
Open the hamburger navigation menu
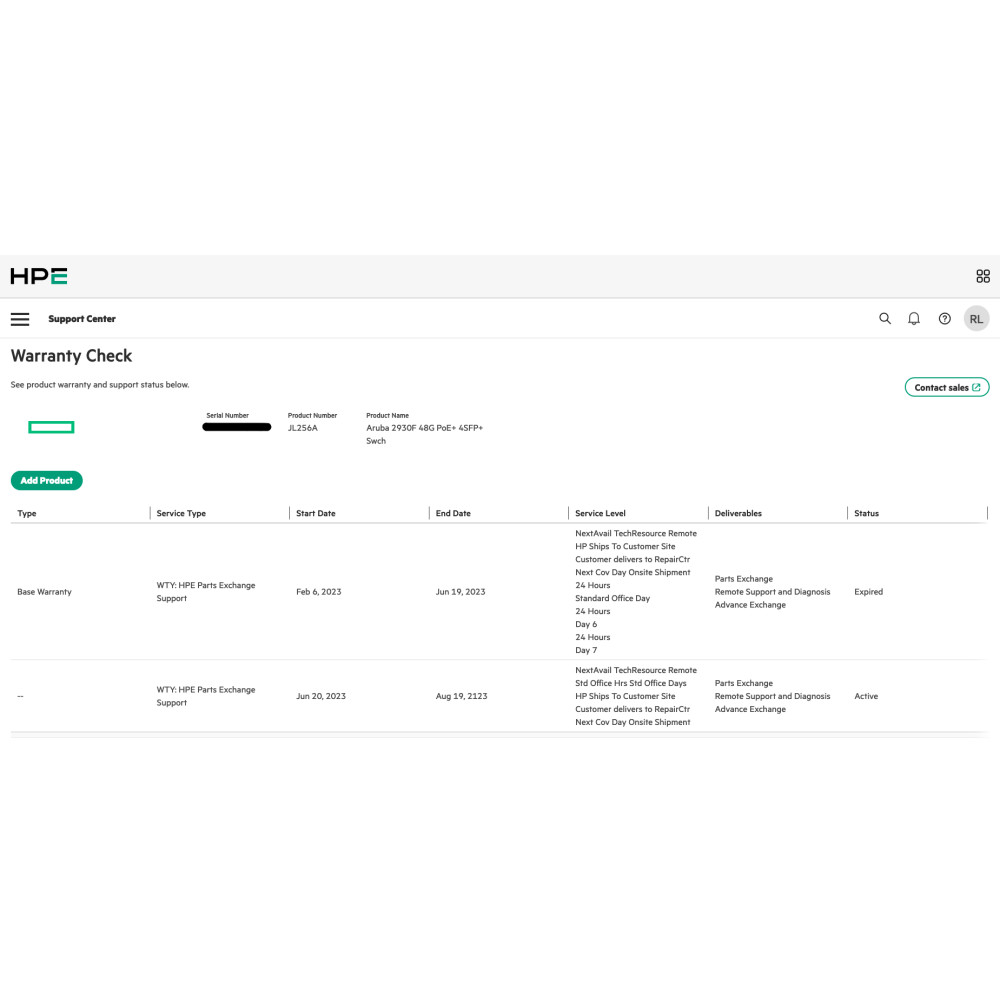[20, 318]
